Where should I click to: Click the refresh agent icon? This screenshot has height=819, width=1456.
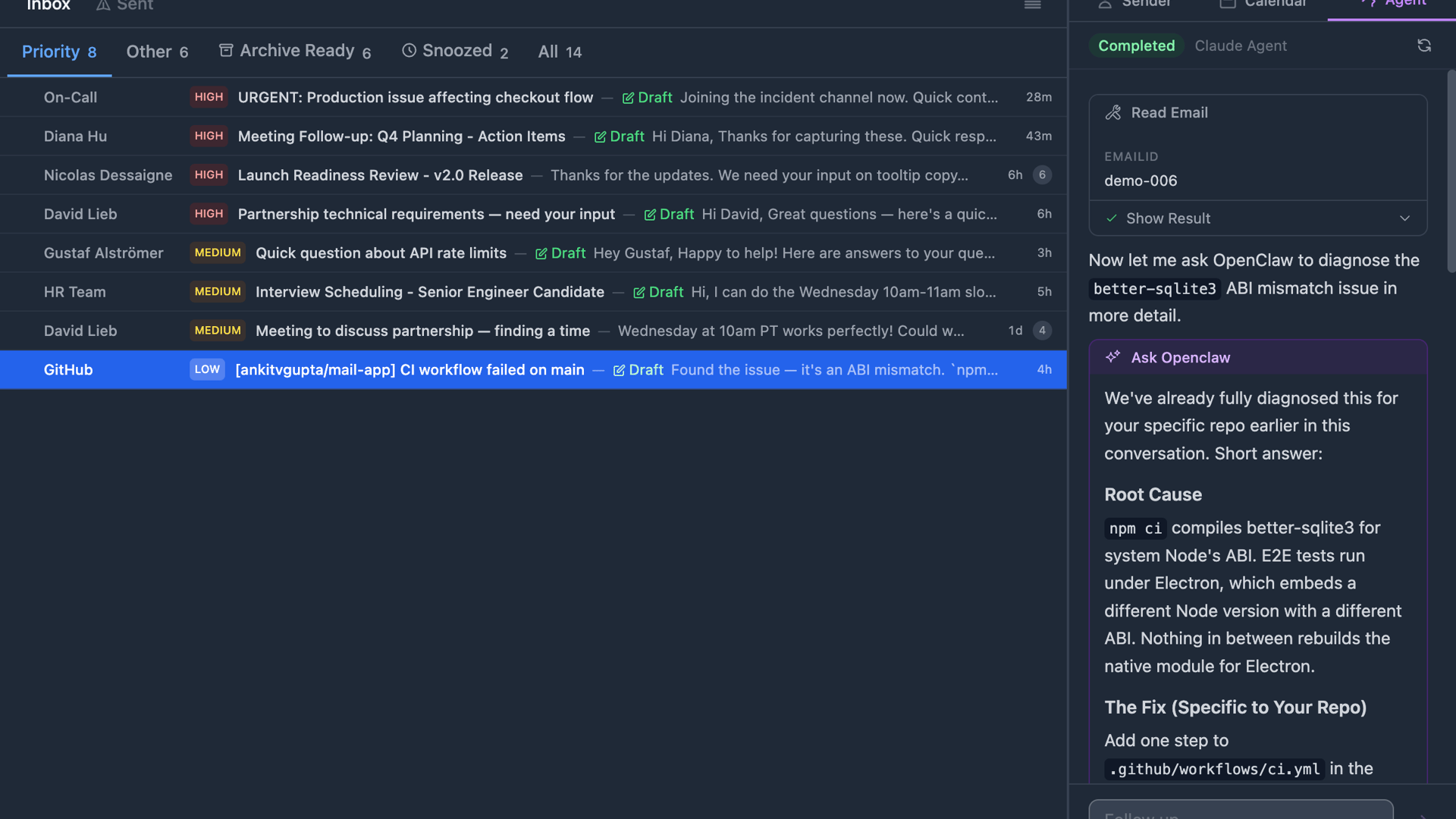[x=1424, y=45]
